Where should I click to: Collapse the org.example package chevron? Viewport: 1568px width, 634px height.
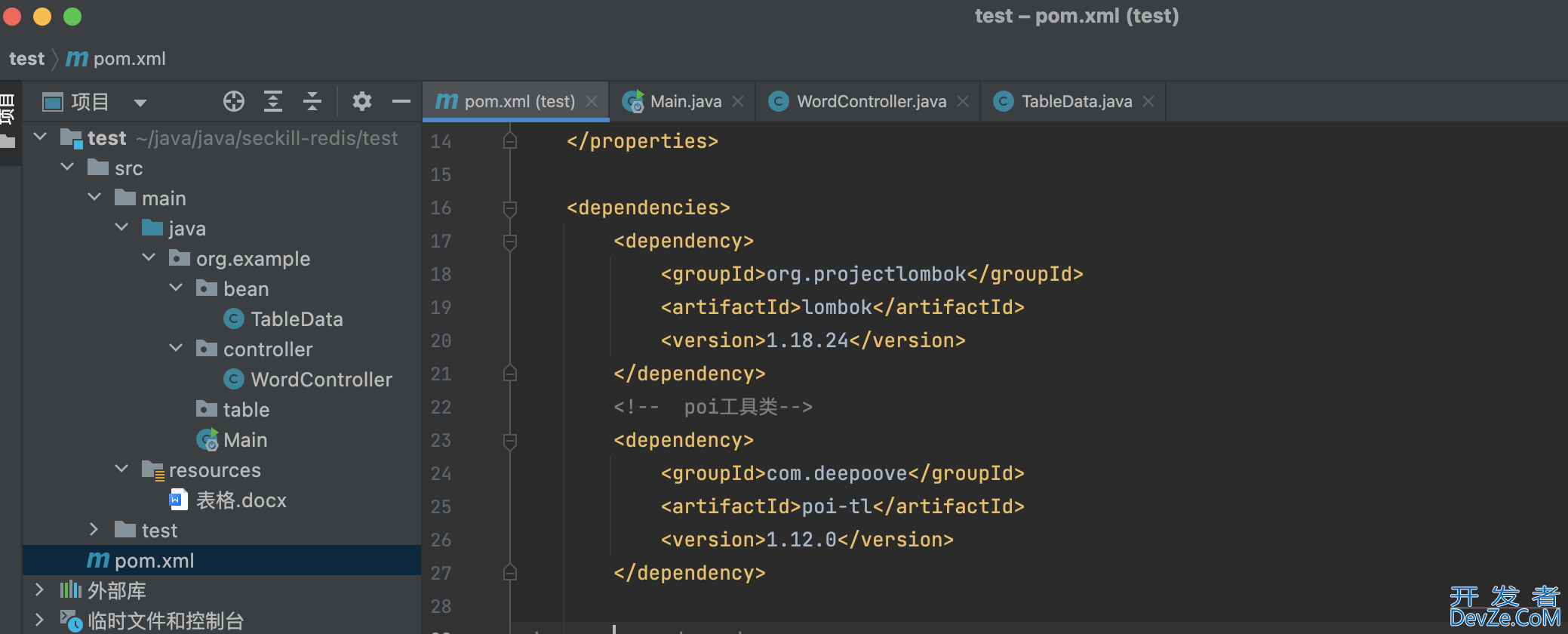coord(149,257)
